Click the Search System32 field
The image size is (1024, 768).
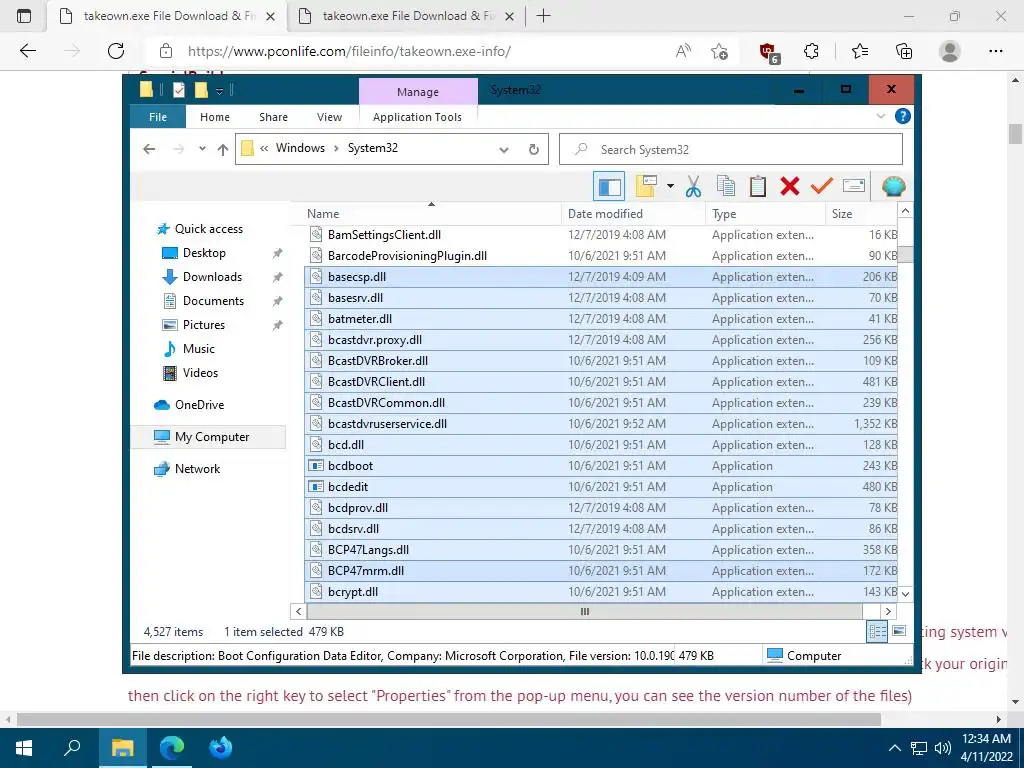pyautogui.click(x=731, y=150)
